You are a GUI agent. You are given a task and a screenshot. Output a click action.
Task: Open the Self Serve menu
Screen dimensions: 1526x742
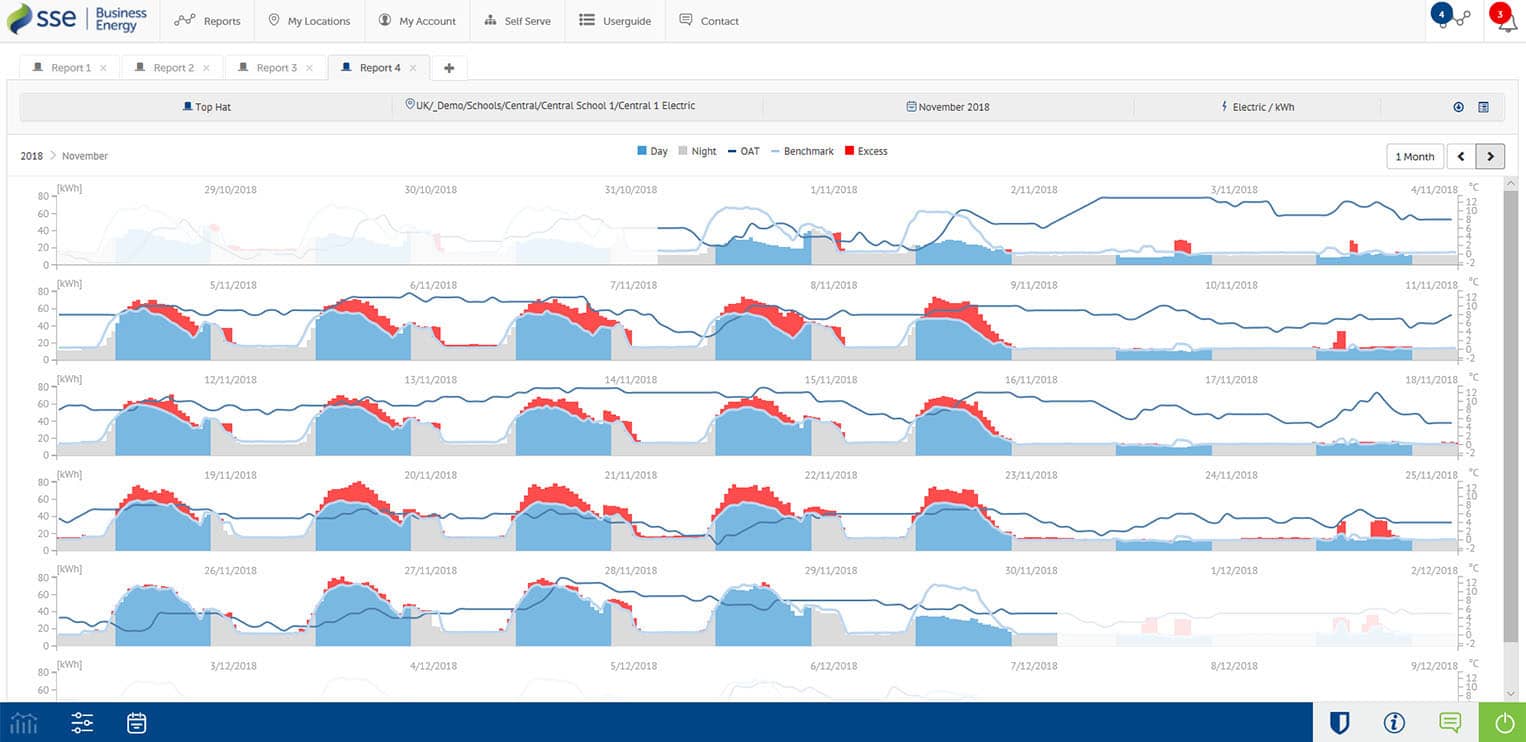click(517, 21)
